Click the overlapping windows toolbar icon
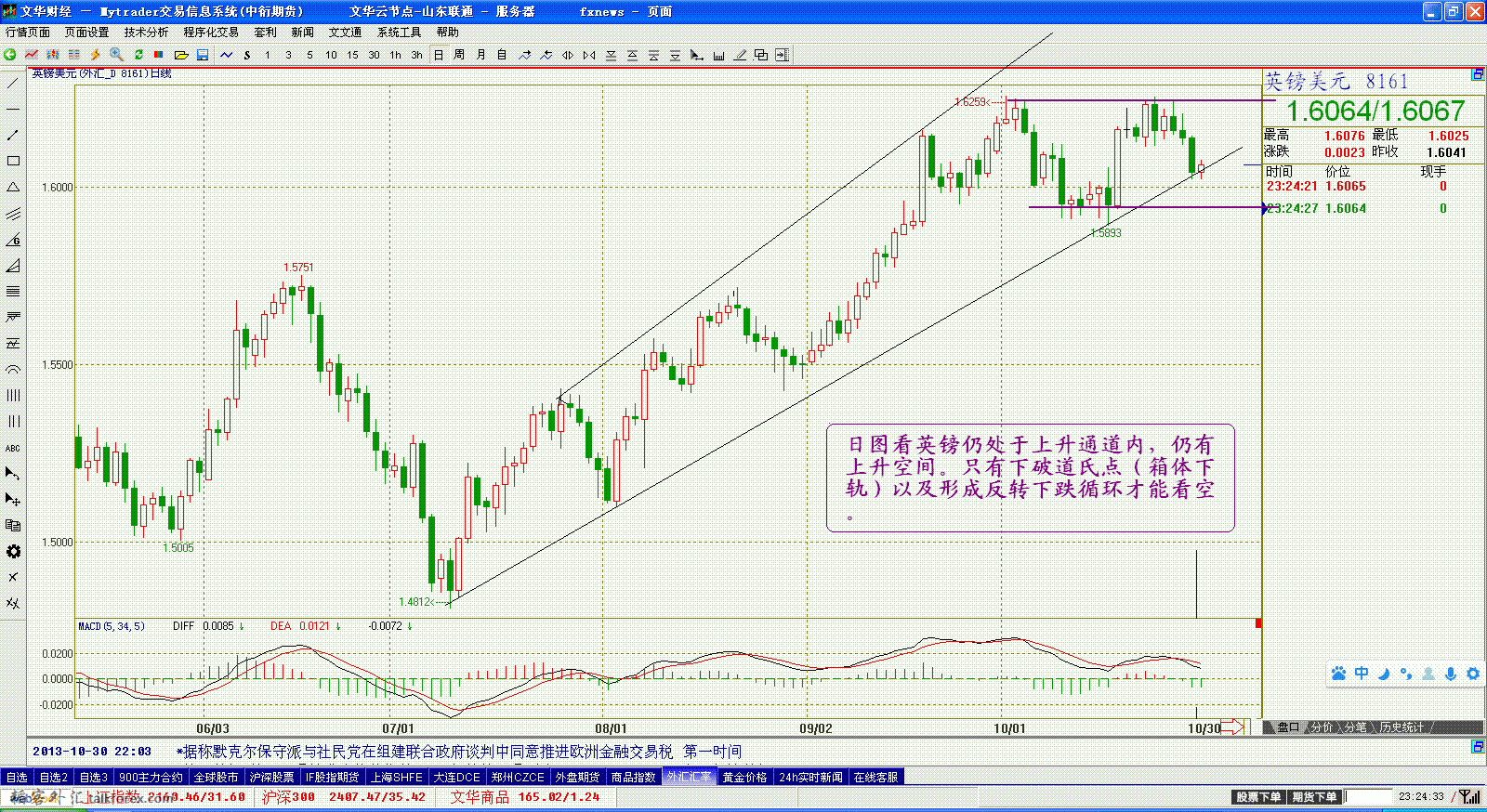Screen dimensions: 1487x812 tap(761, 55)
